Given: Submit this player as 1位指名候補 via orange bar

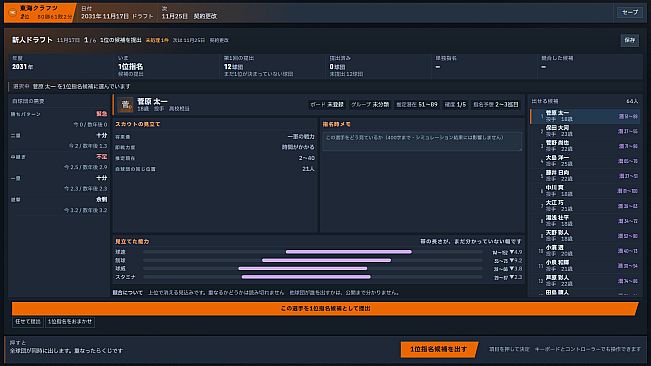Looking at the screenshot, I should click(x=325, y=309).
